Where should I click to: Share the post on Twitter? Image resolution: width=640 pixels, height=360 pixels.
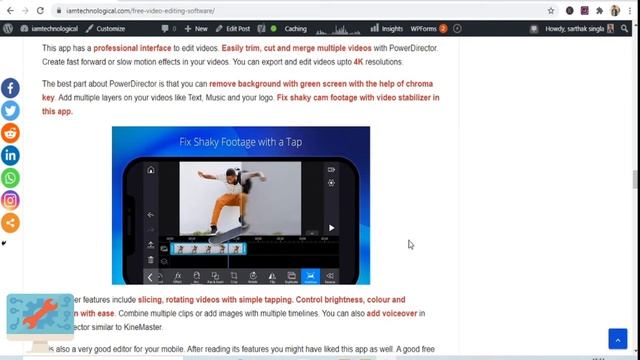pos(10,111)
